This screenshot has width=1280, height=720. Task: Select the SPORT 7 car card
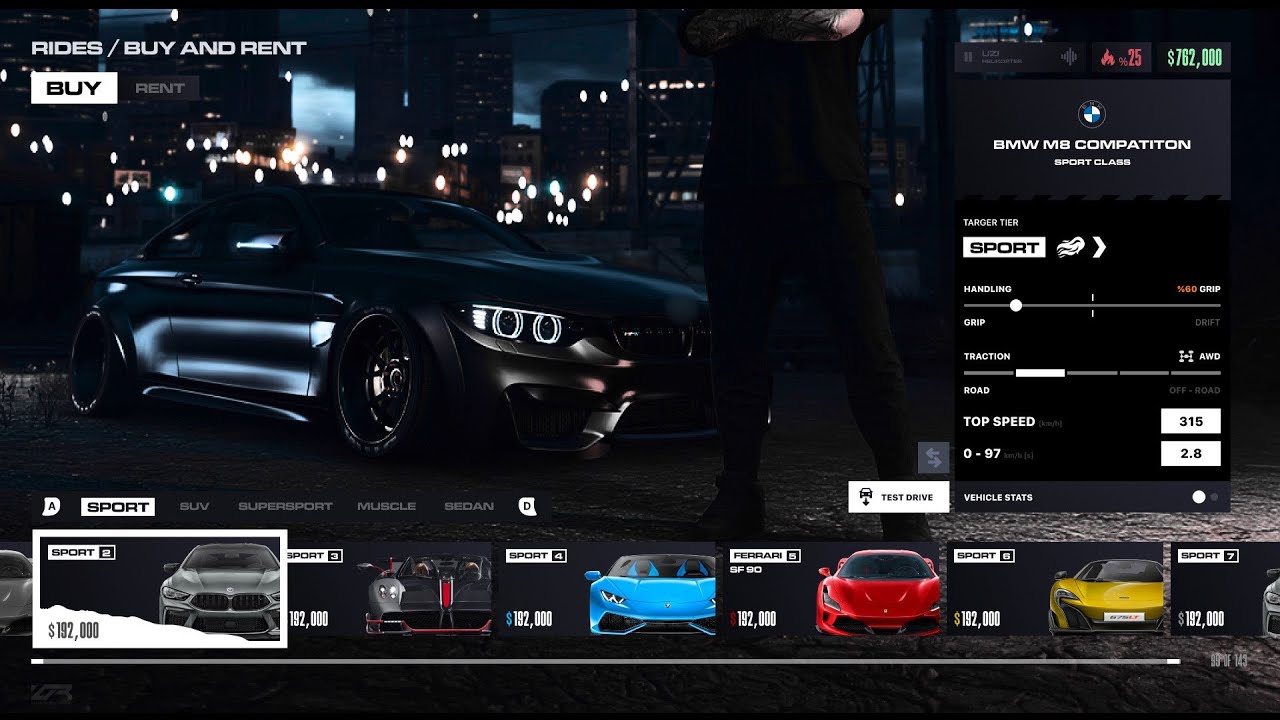click(x=1226, y=589)
